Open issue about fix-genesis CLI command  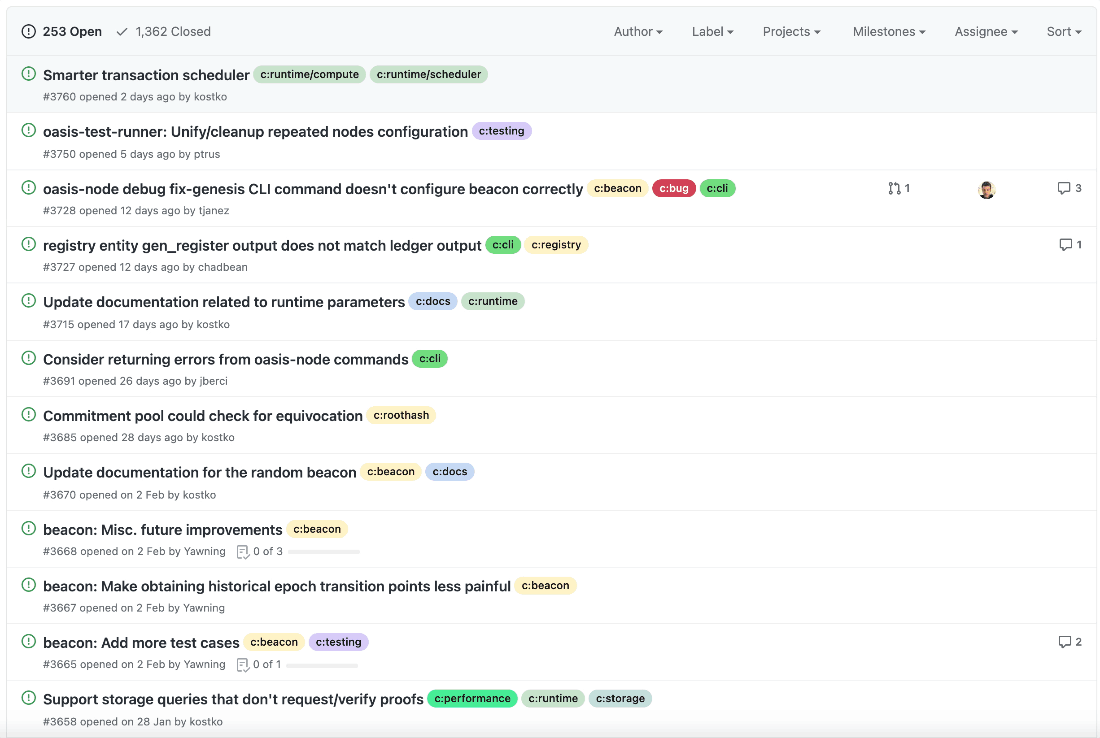click(x=313, y=189)
